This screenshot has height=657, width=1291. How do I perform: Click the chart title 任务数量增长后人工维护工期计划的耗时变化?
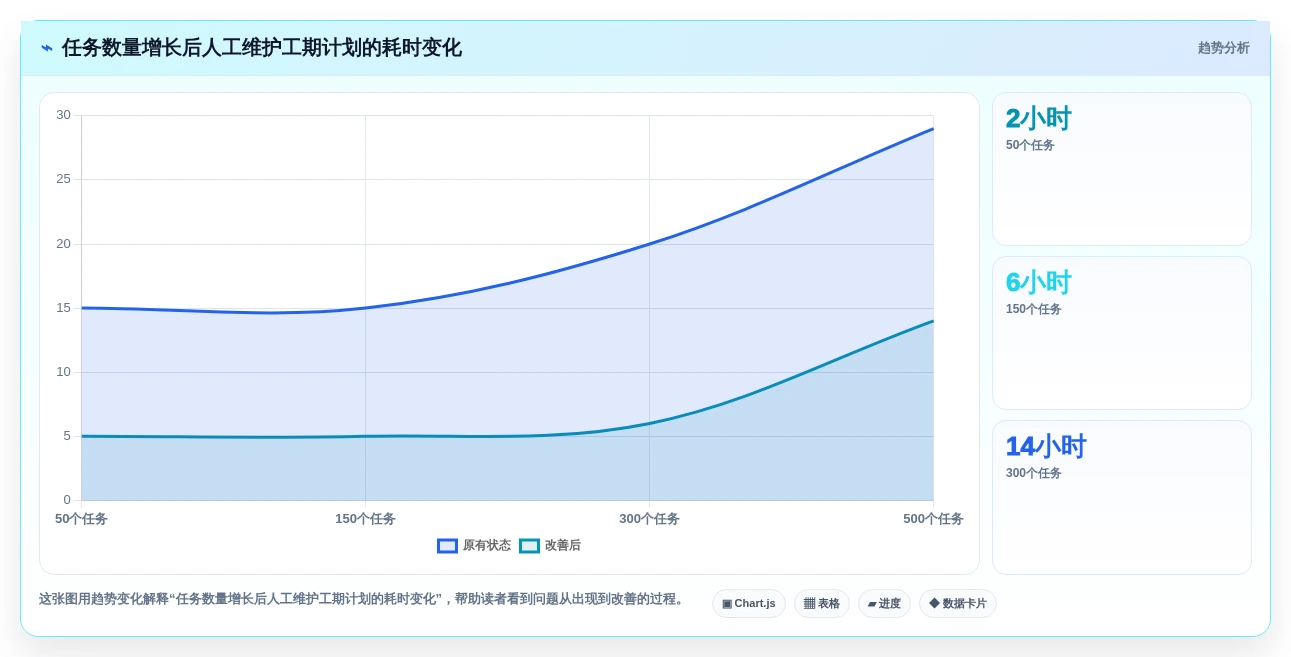point(262,48)
